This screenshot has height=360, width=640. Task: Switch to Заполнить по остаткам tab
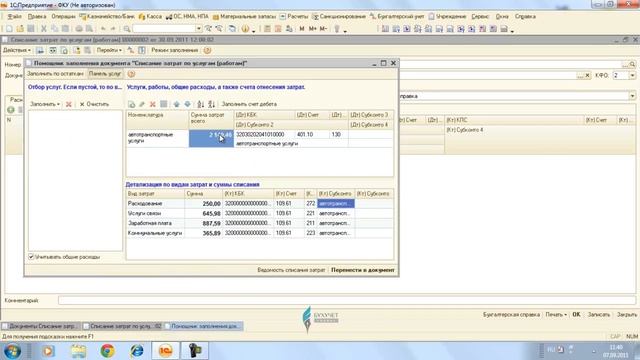[55, 74]
